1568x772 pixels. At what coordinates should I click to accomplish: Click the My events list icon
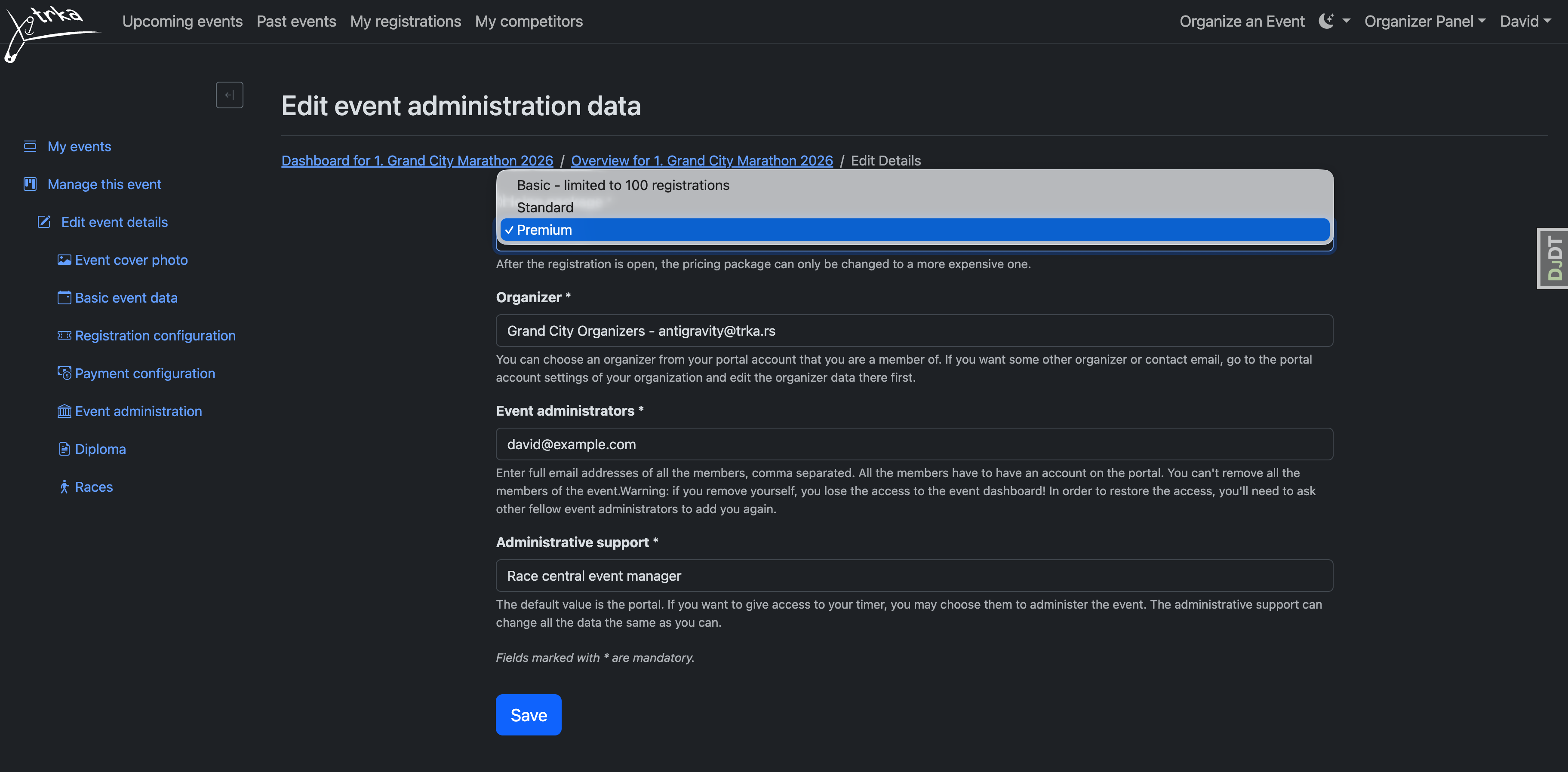[30, 146]
